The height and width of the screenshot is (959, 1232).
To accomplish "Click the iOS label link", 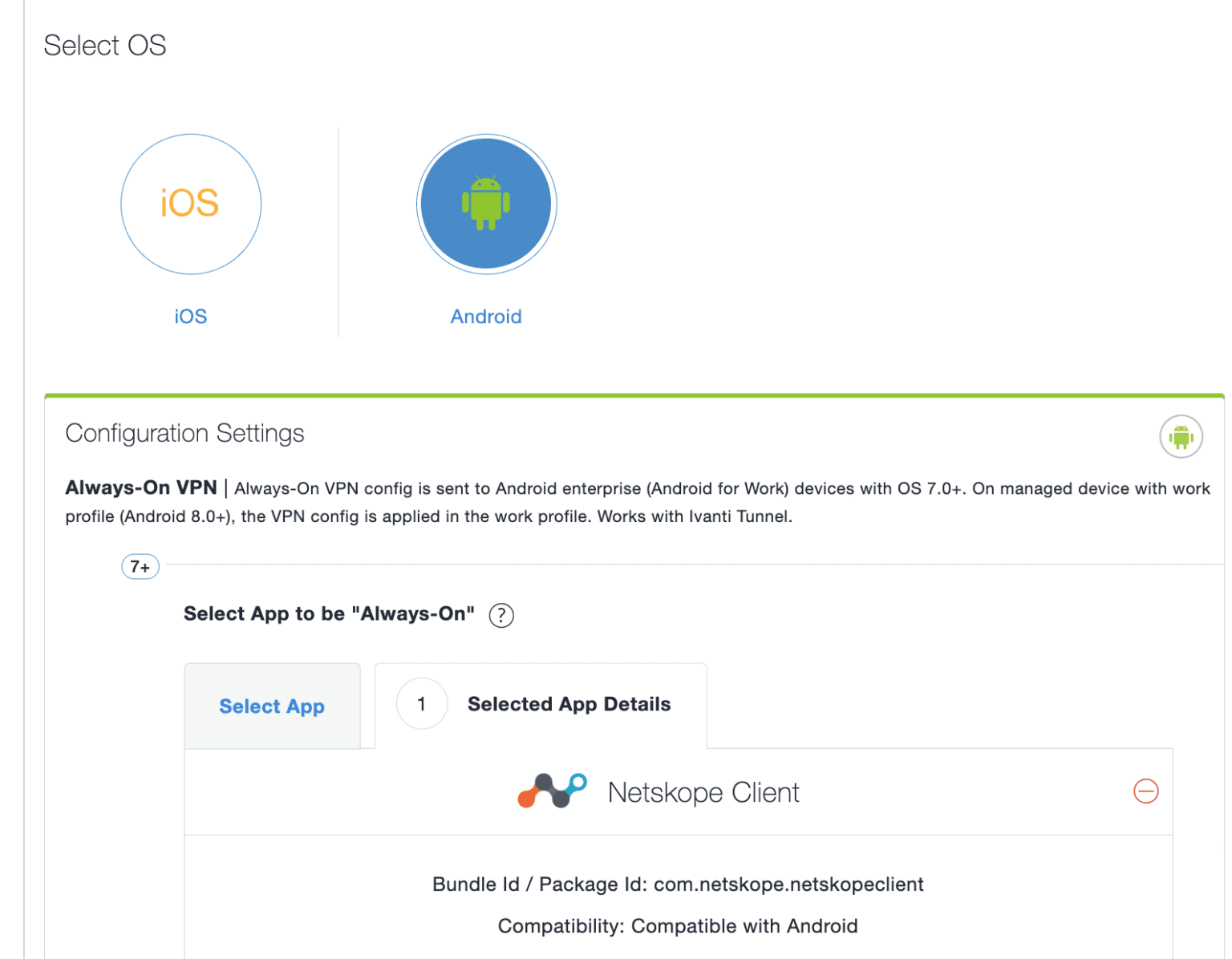I will point(190,316).
